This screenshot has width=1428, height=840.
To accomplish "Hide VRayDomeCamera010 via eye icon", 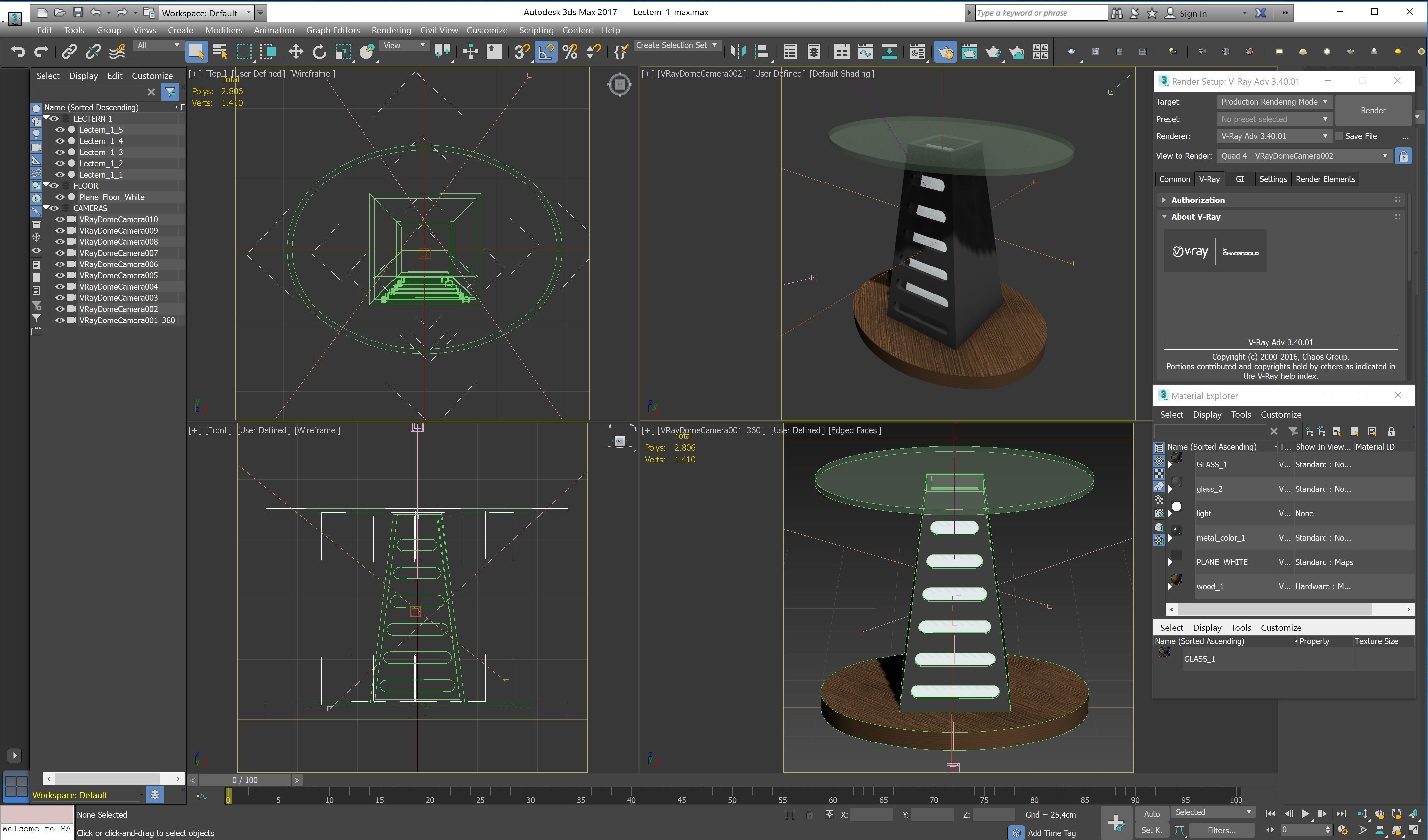I will [60, 219].
